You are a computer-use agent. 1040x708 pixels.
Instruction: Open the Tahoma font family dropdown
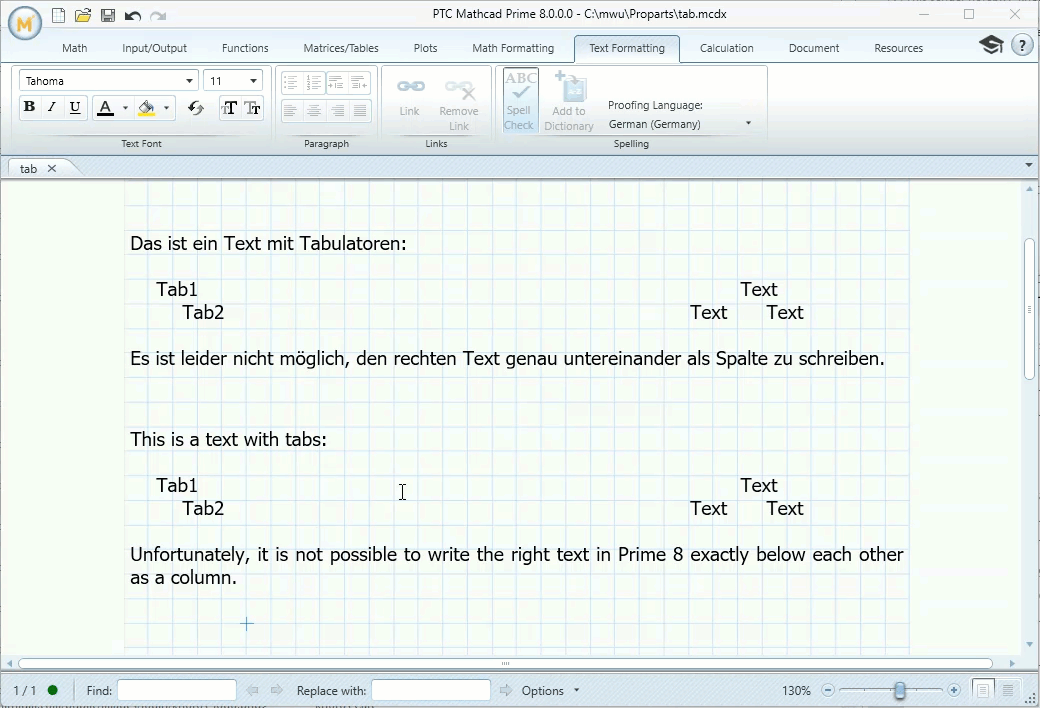(190, 80)
